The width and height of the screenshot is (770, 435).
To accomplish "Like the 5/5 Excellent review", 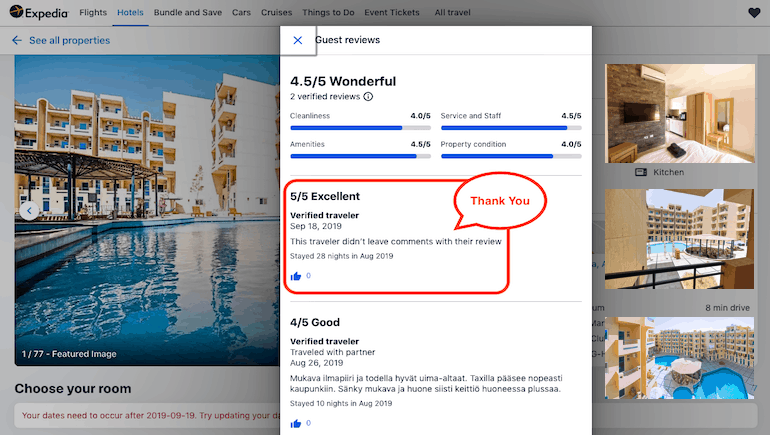I will tap(296, 276).
